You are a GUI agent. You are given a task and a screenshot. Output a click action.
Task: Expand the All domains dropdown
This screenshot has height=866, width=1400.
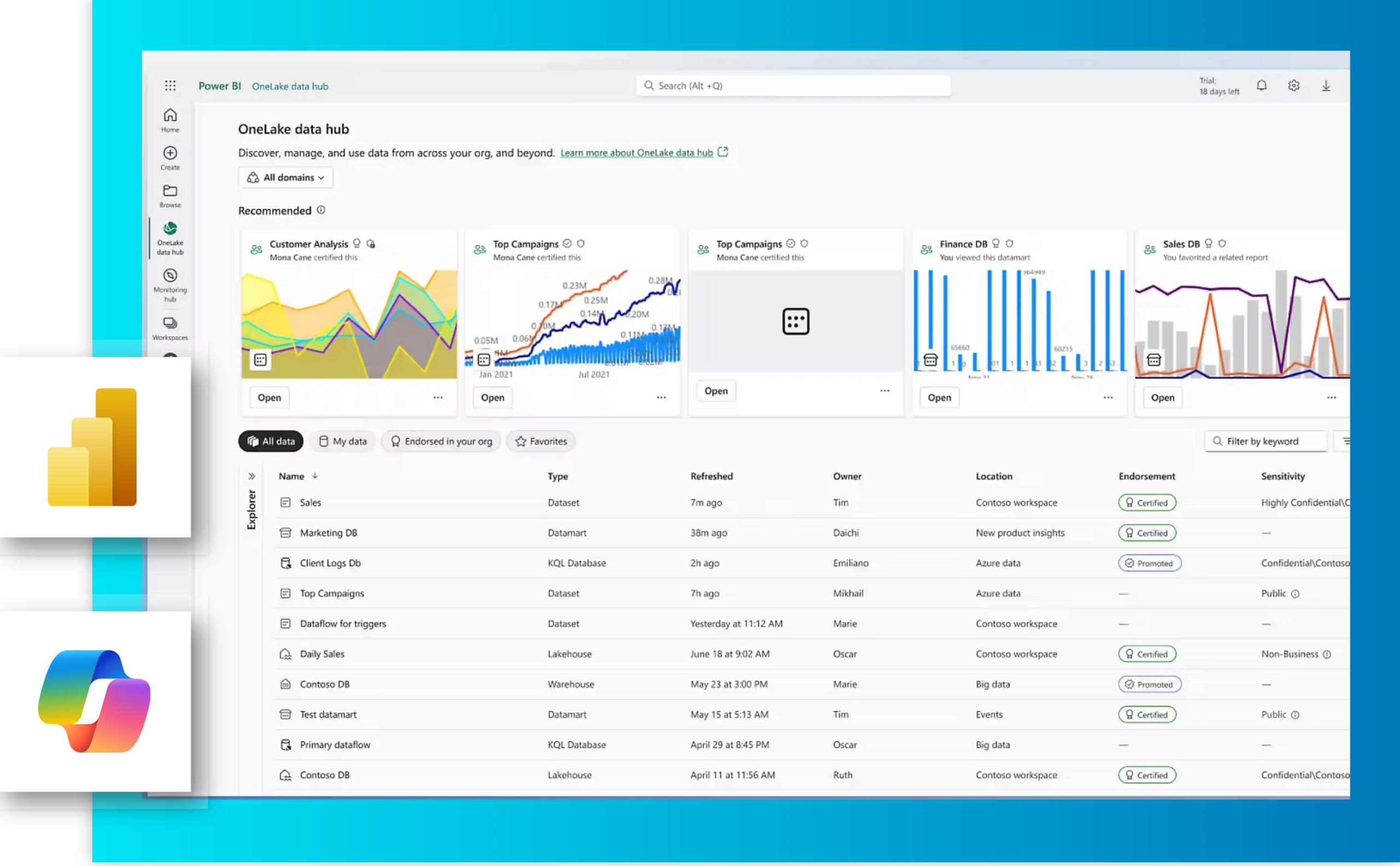285,178
